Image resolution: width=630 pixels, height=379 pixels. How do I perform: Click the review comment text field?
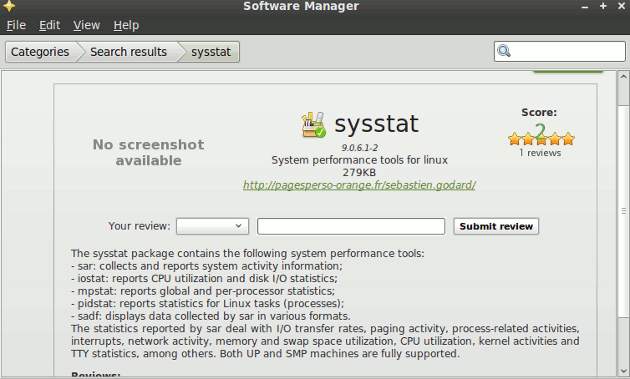click(x=351, y=226)
